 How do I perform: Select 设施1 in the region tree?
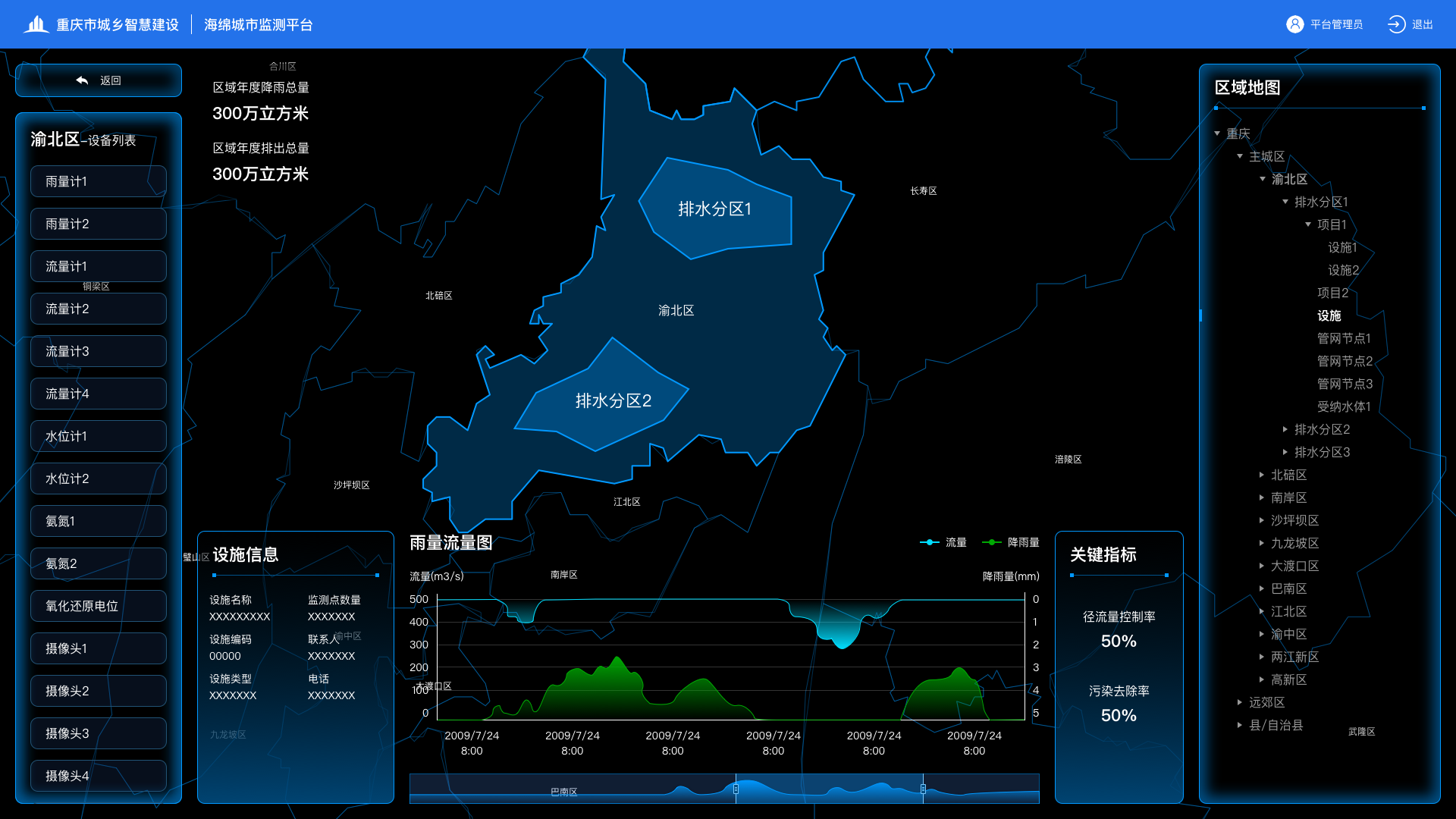[1343, 247]
